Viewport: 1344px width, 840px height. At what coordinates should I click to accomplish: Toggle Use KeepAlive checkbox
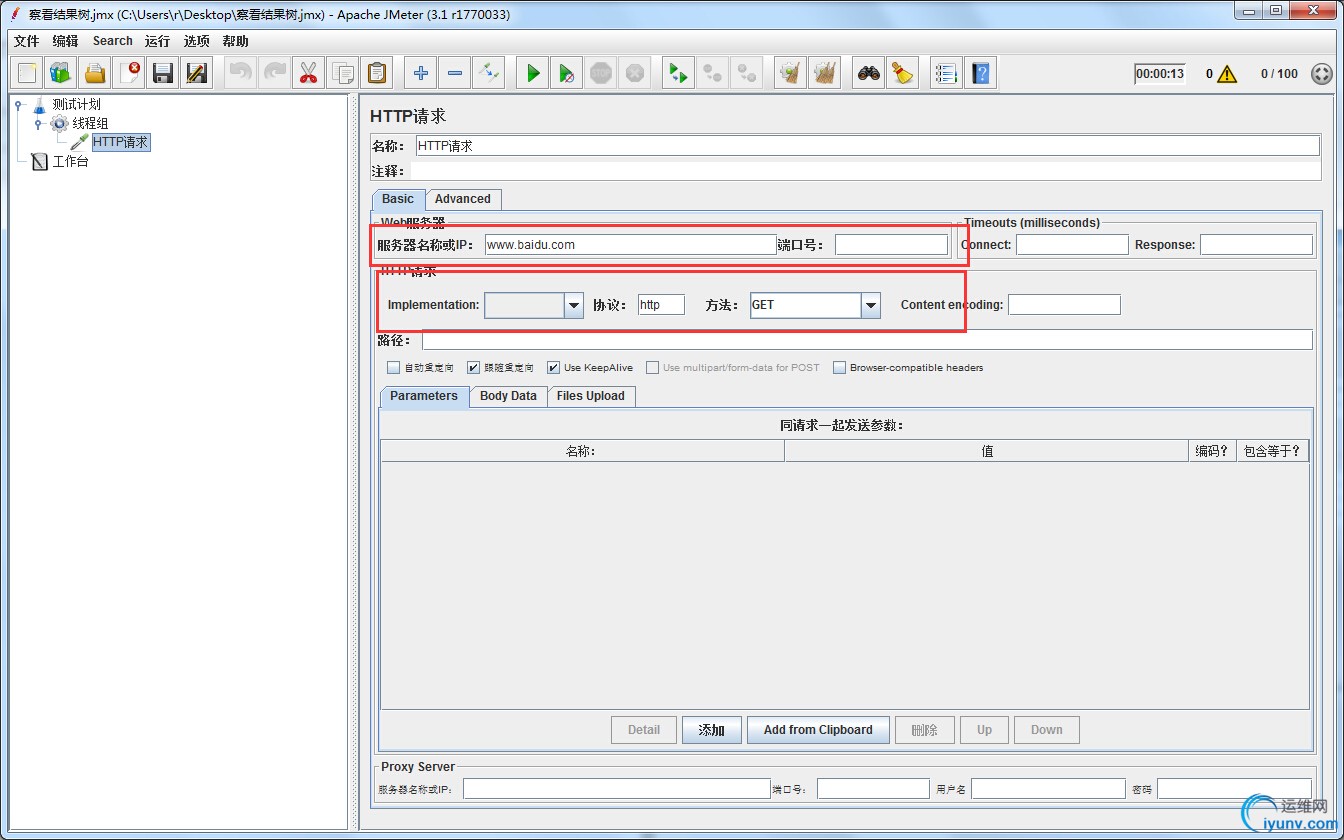click(x=553, y=367)
